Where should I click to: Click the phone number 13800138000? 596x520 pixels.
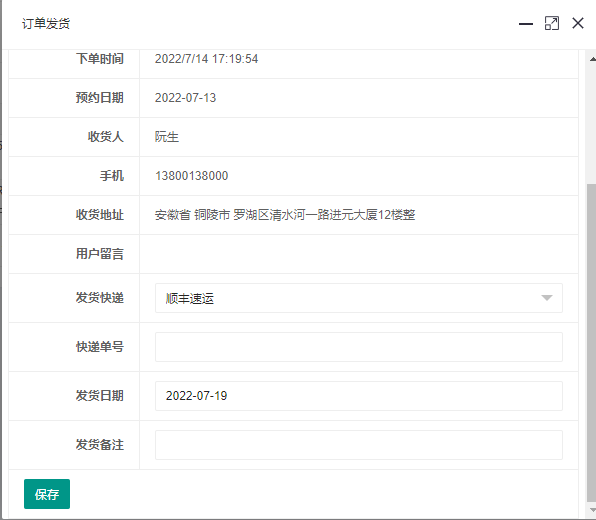click(x=191, y=176)
